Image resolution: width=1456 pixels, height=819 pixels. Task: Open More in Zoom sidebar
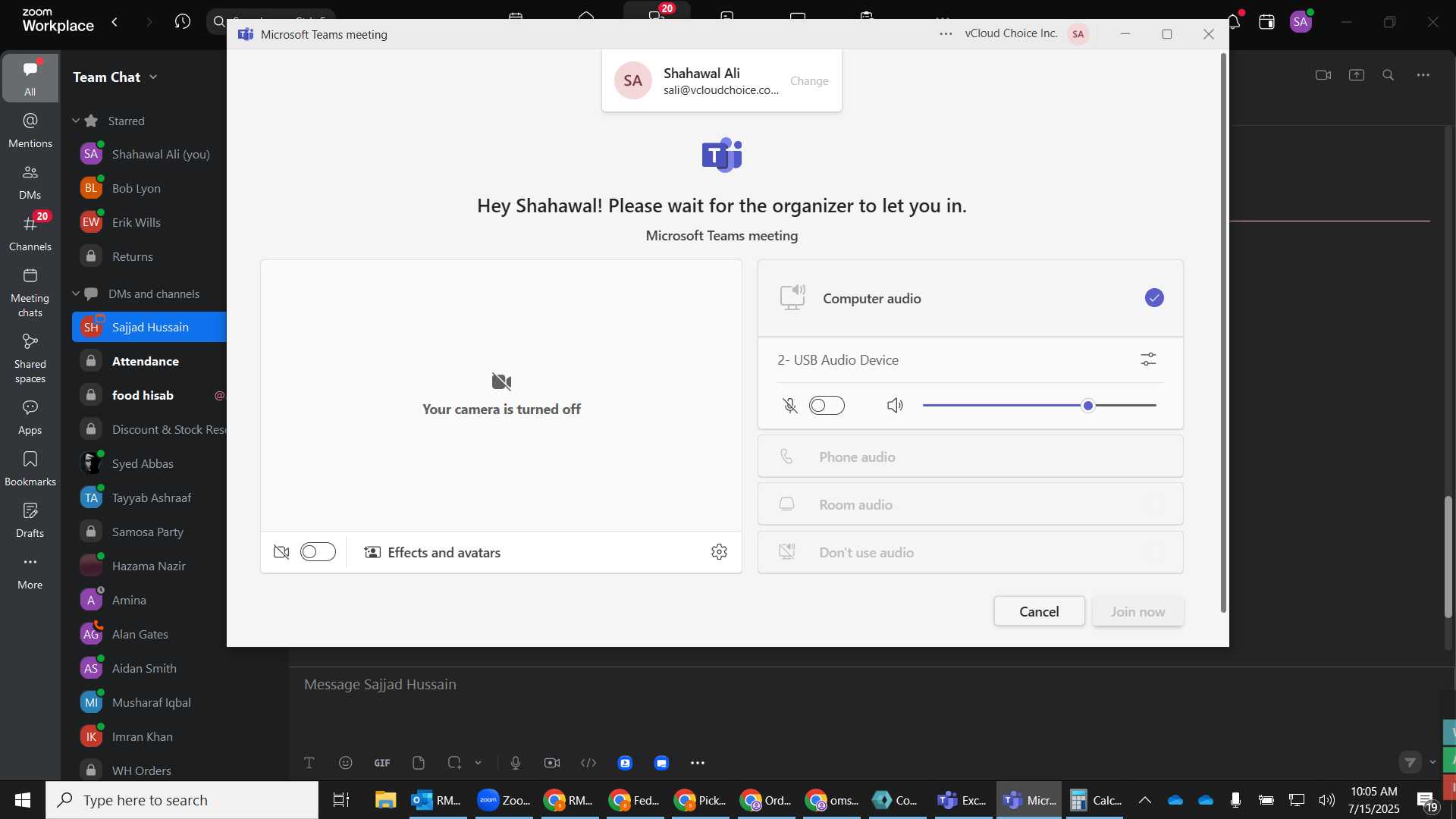click(x=30, y=573)
